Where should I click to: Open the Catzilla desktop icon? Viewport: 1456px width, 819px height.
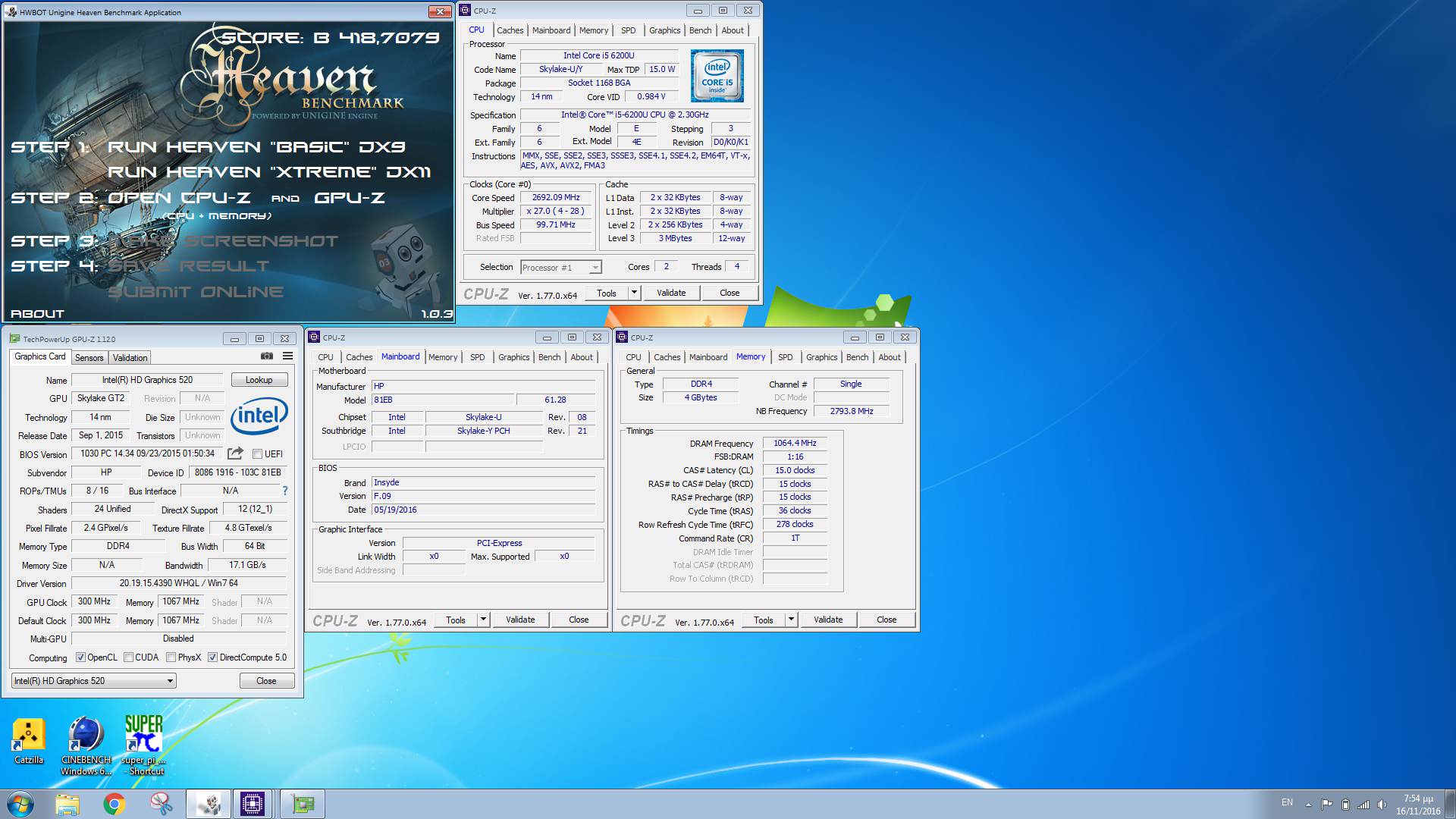[29, 741]
